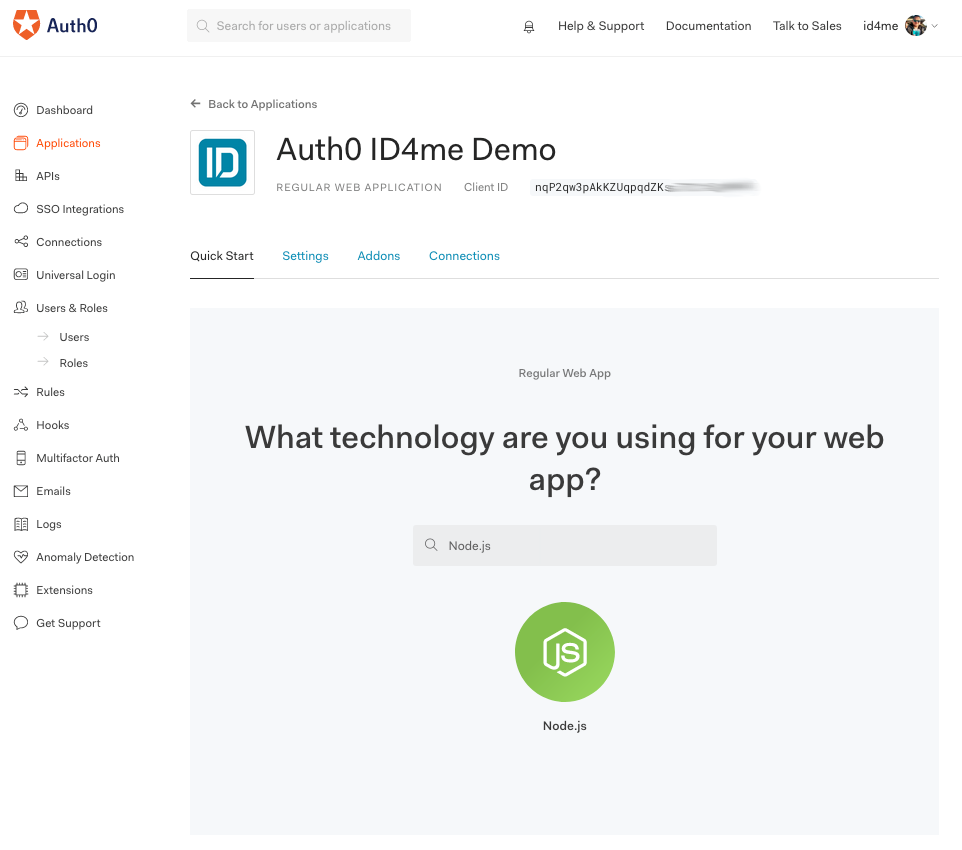
Task: Click the SSO Integrations cloud icon
Action: click(x=21, y=209)
